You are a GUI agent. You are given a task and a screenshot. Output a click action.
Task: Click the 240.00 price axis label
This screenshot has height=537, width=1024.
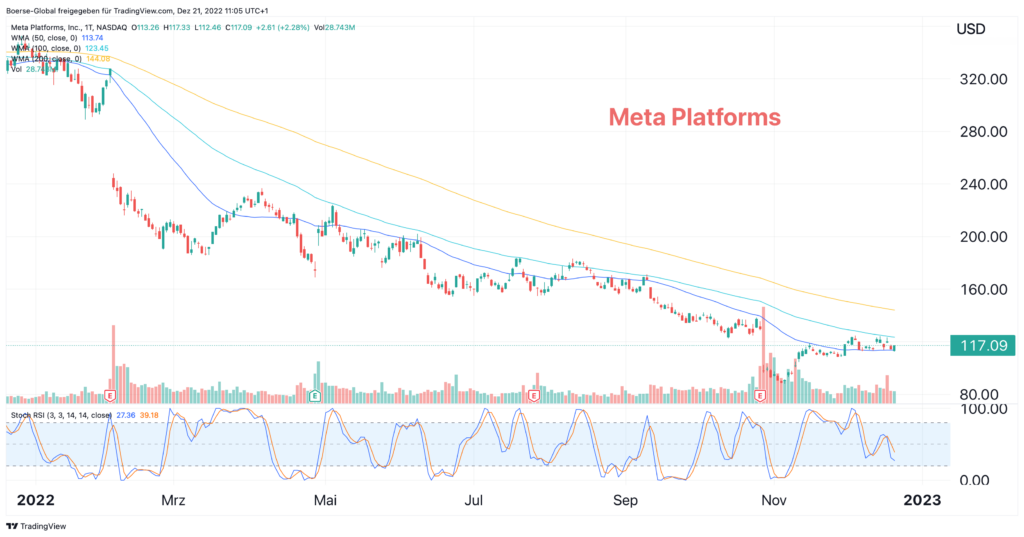(983, 184)
